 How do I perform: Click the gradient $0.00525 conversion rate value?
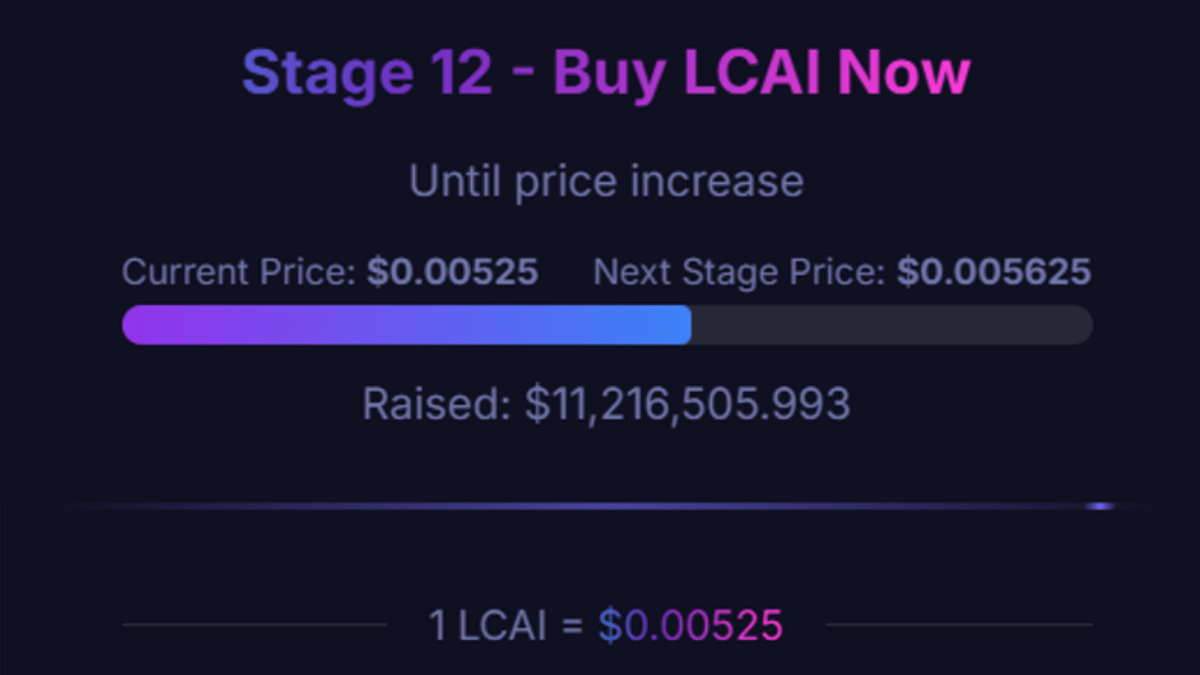[690, 626]
